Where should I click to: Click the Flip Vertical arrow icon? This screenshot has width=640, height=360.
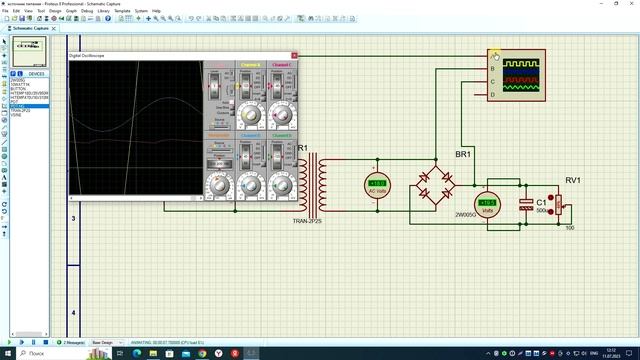[4, 234]
